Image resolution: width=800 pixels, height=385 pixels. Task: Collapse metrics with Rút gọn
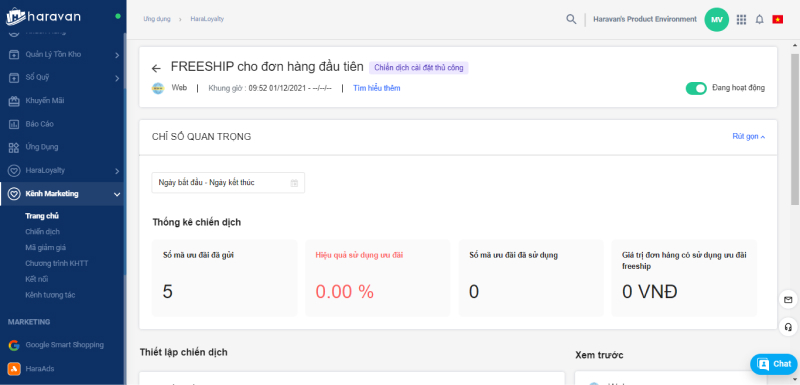click(748, 137)
